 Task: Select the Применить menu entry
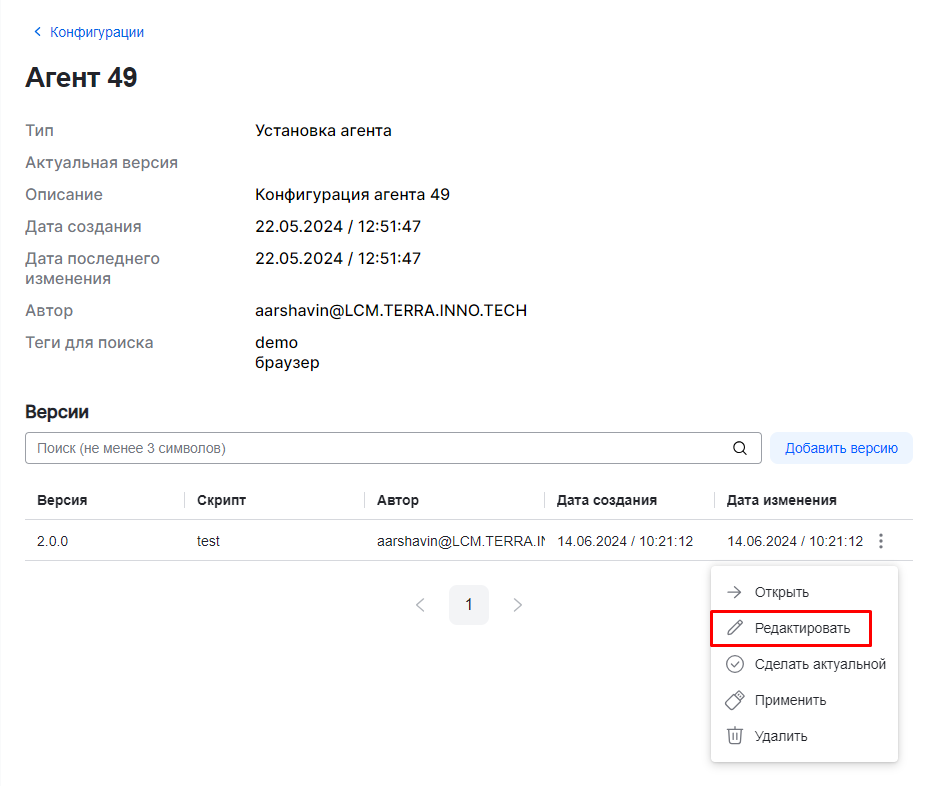click(x=790, y=700)
